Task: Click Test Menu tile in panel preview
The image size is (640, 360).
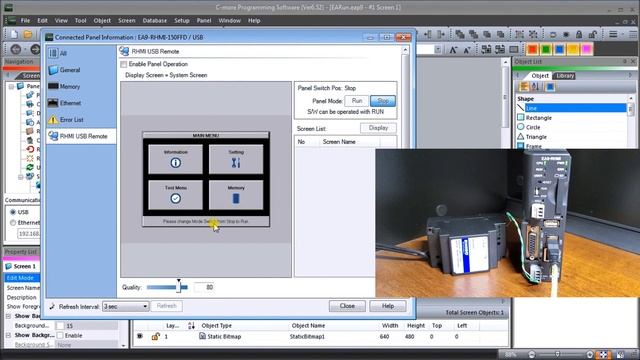Action: (176, 195)
